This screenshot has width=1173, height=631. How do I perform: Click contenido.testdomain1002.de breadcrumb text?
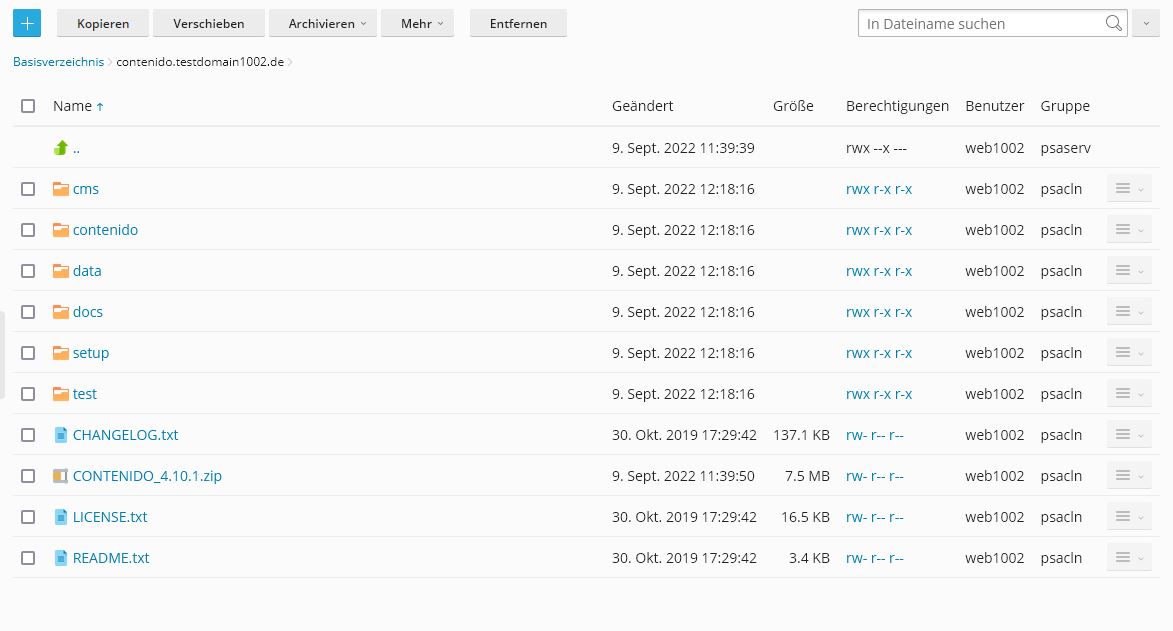[x=200, y=62]
